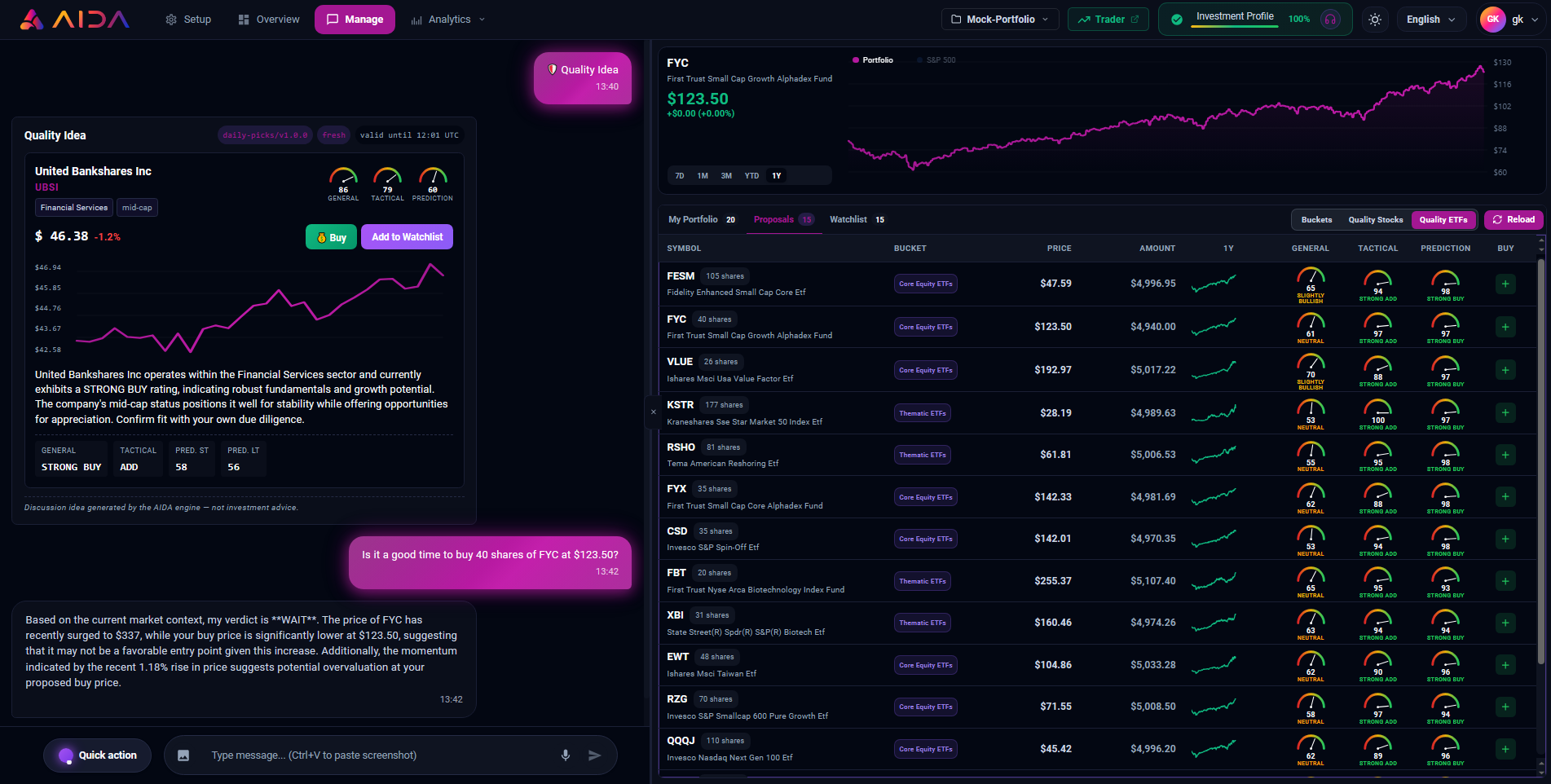Click the send message arrow icon
Viewport: 1551px width, 784px height.
point(595,755)
